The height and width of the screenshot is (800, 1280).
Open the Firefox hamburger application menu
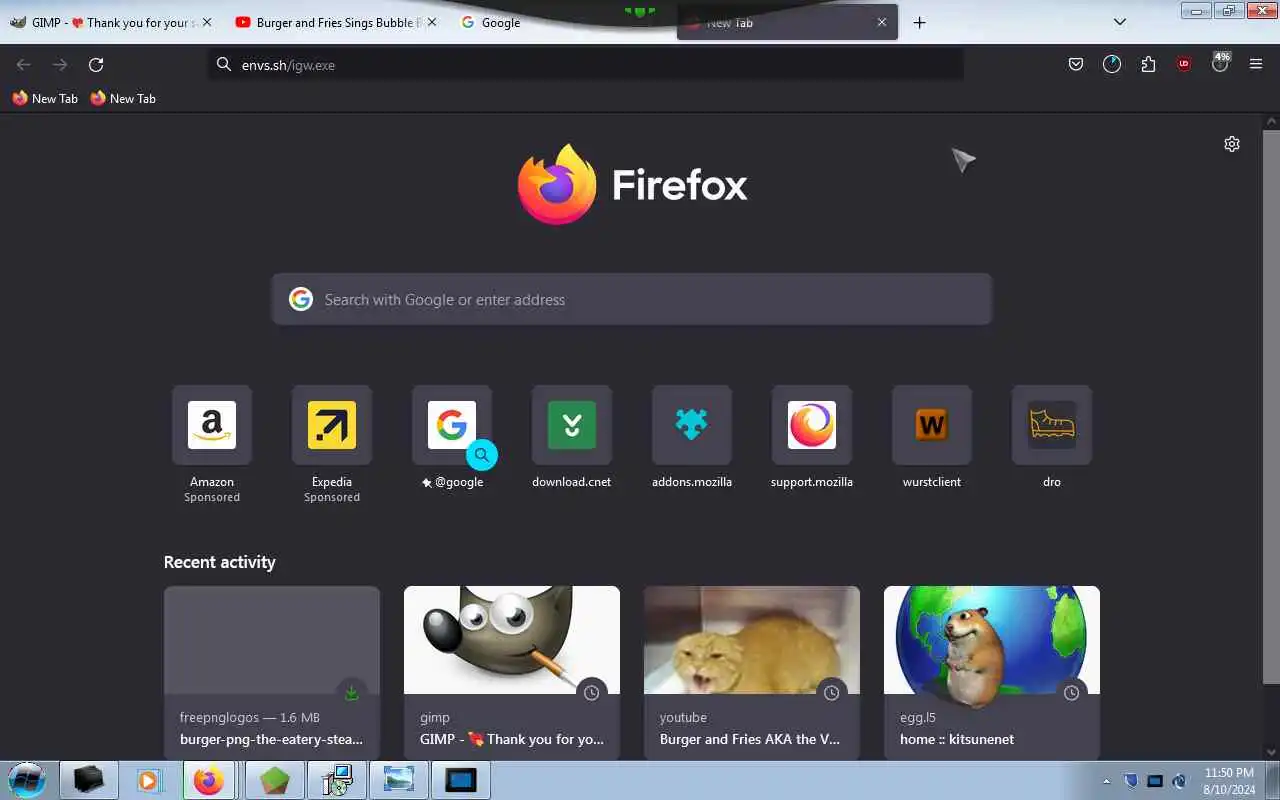[1256, 64]
